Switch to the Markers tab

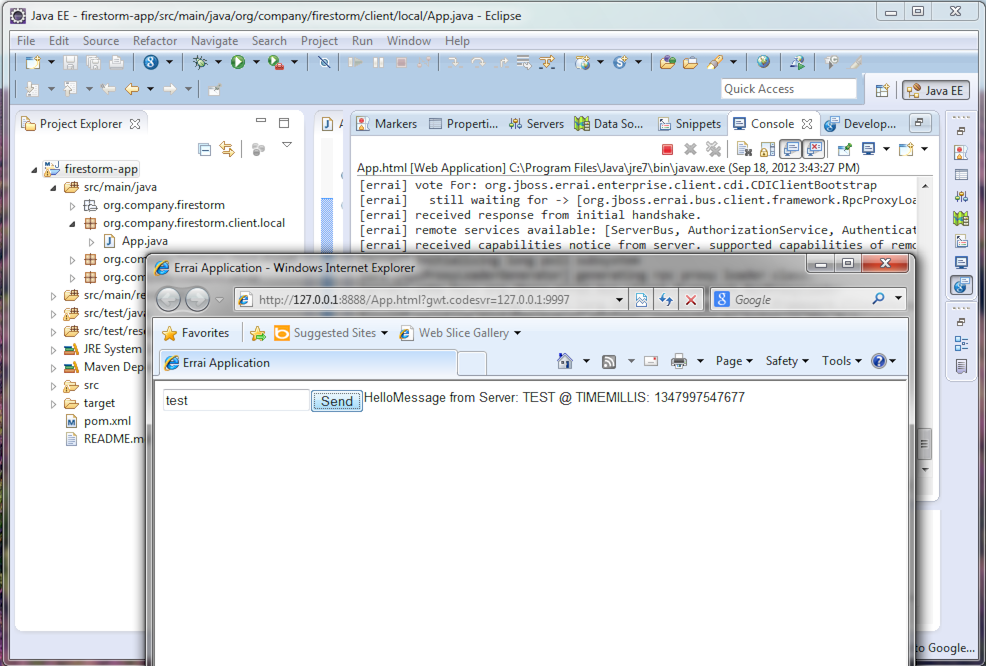tap(387, 124)
